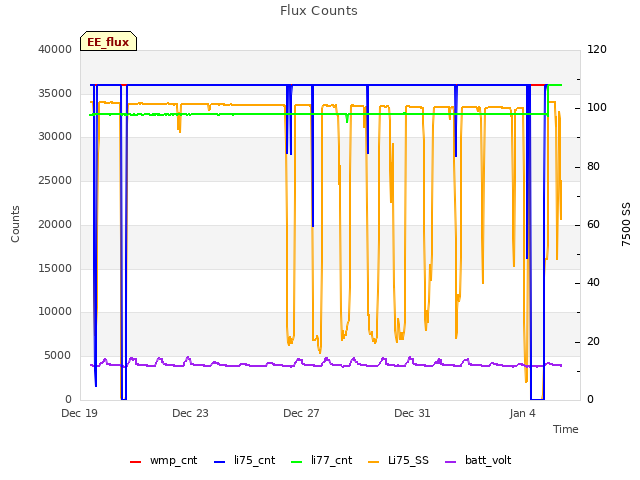This screenshot has width=640, height=480.
Task: Click the green li77_cnt legend swatch
Action: [x=296, y=462]
